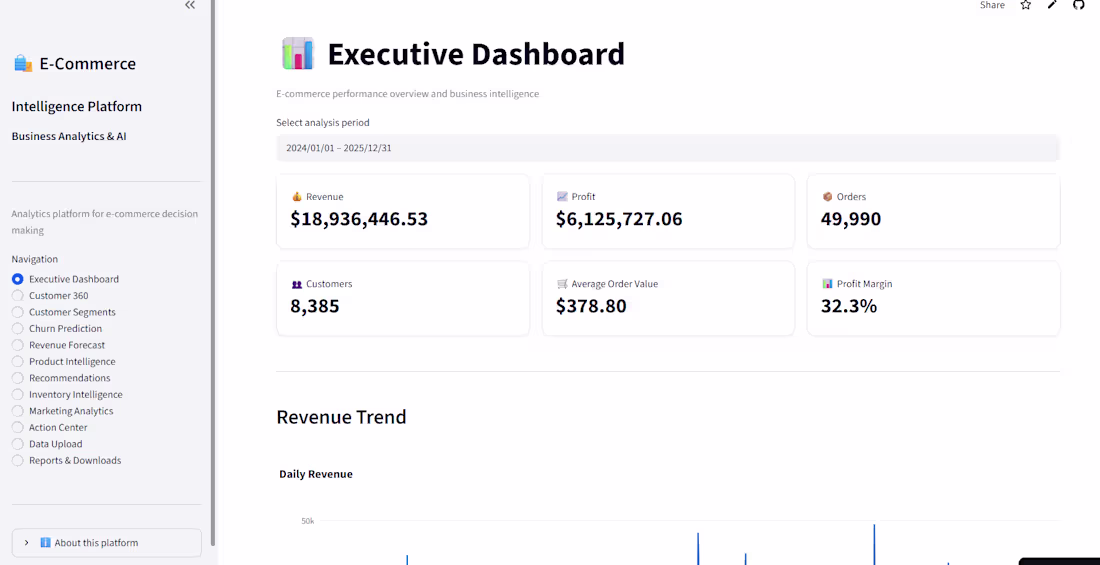The width and height of the screenshot is (1100, 565).
Task: Click the info icon beside About this platform
Action: 46,543
